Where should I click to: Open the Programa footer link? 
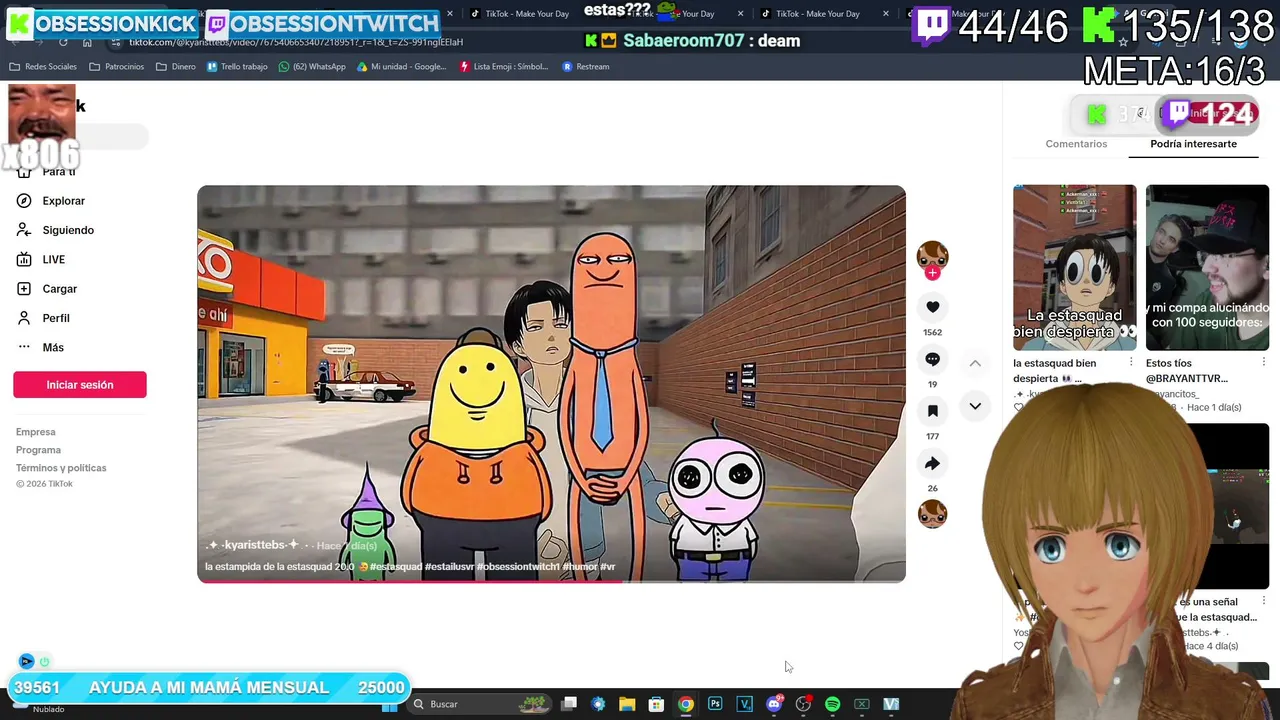click(38, 450)
